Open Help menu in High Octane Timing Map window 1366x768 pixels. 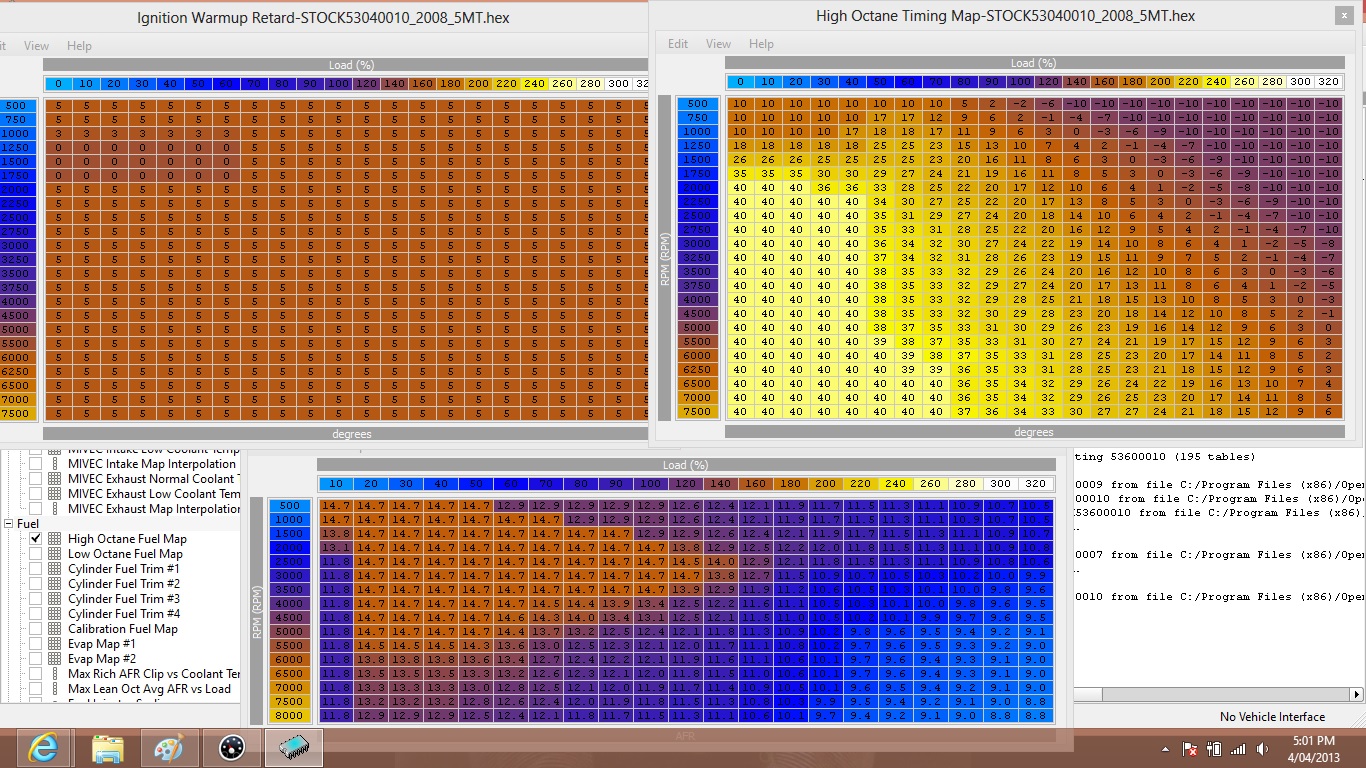coord(761,44)
